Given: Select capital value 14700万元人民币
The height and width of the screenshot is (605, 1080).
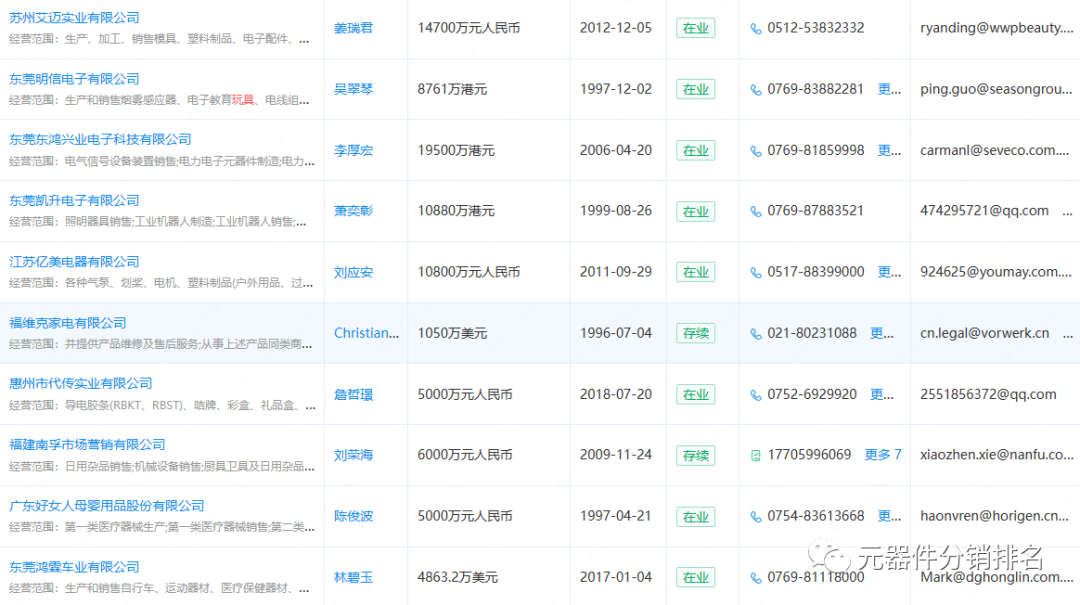Looking at the screenshot, I should 468,28.
